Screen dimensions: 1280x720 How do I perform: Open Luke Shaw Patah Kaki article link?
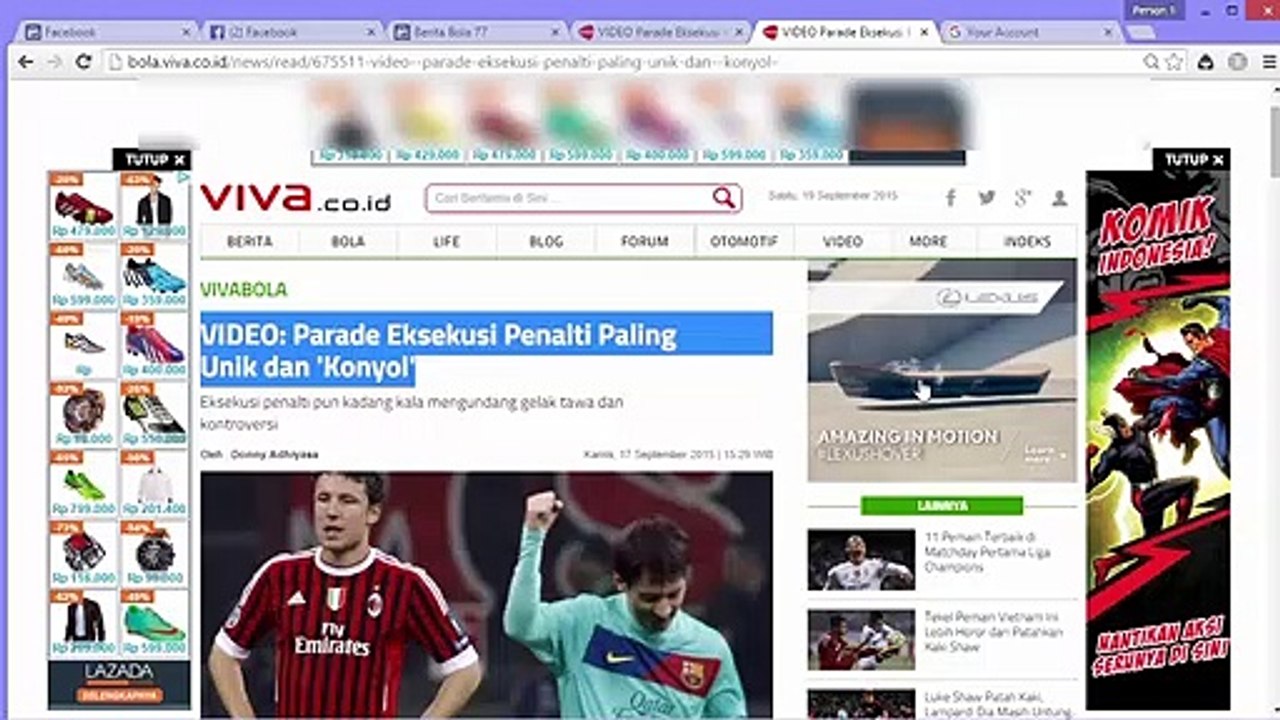pyautogui.click(x=996, y=704)
